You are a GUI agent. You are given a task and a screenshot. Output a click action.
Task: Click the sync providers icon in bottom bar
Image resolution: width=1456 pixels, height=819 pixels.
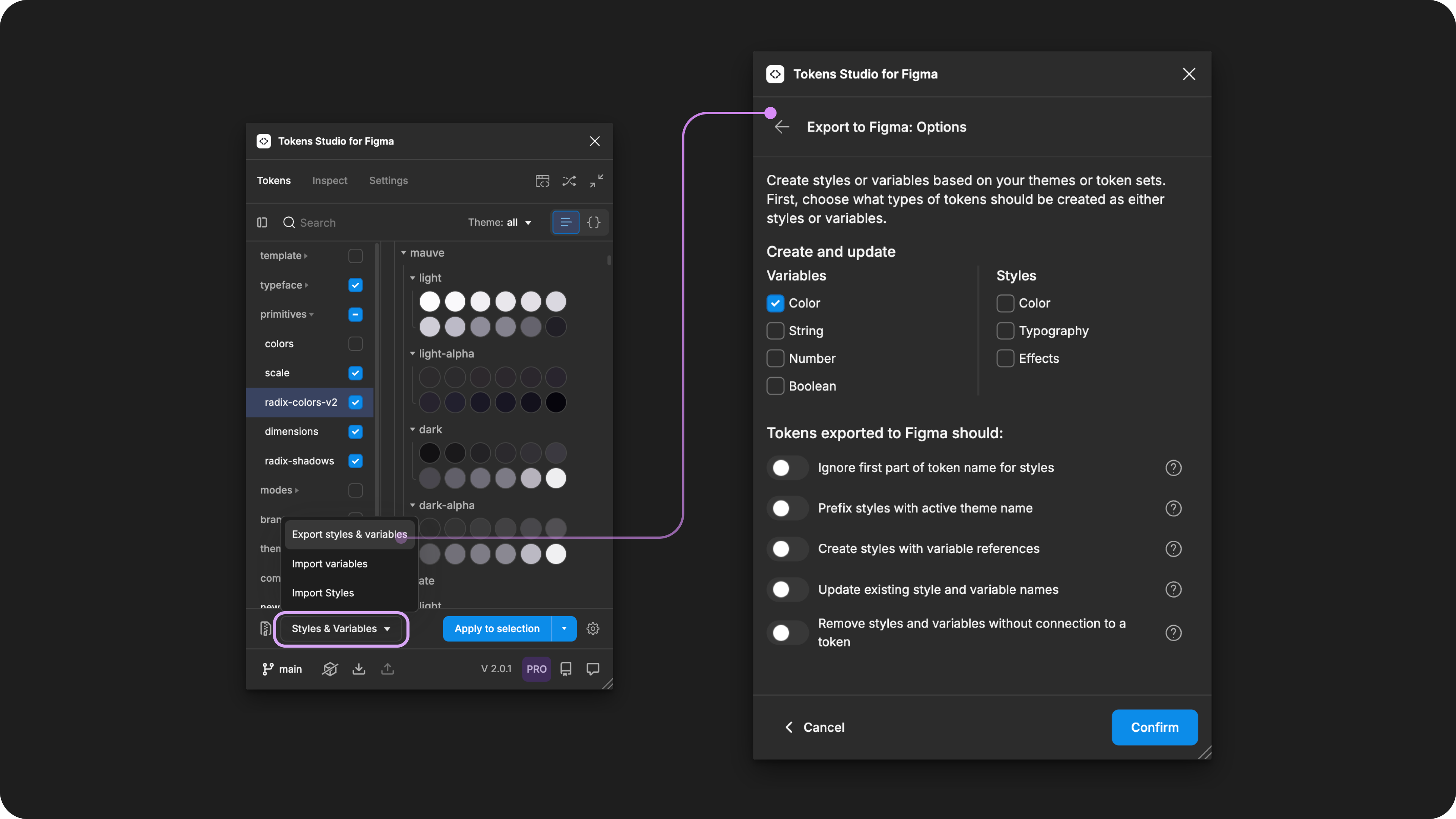330,669
